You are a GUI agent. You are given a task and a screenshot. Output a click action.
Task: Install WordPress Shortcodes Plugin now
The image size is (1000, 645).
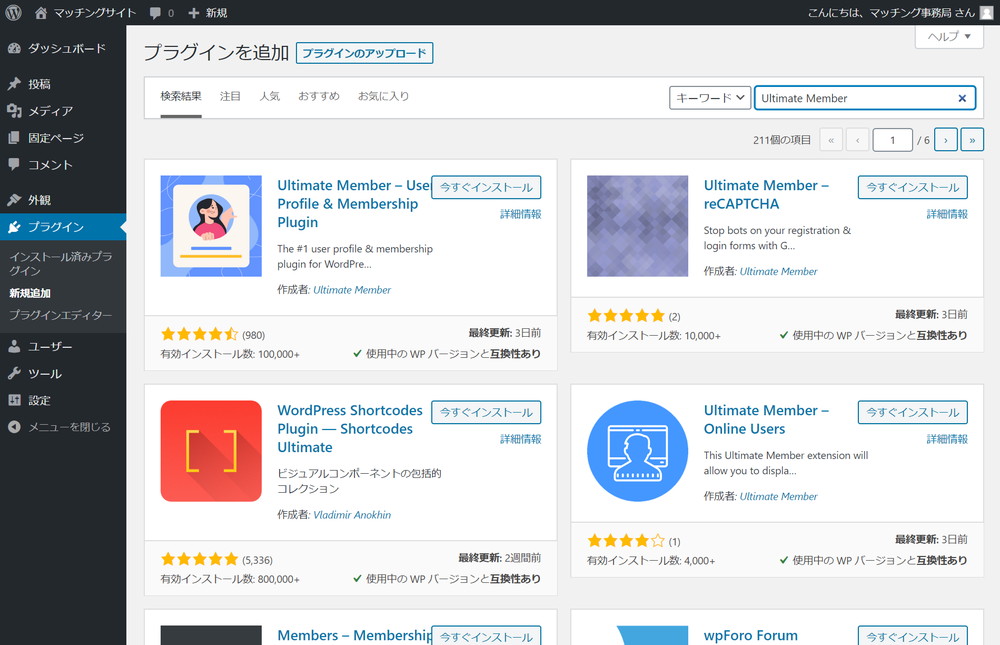tap(486, 413)
